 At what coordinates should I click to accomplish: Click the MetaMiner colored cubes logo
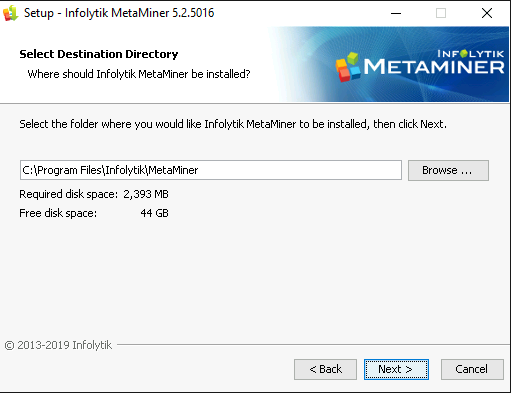tap(348, 67)
